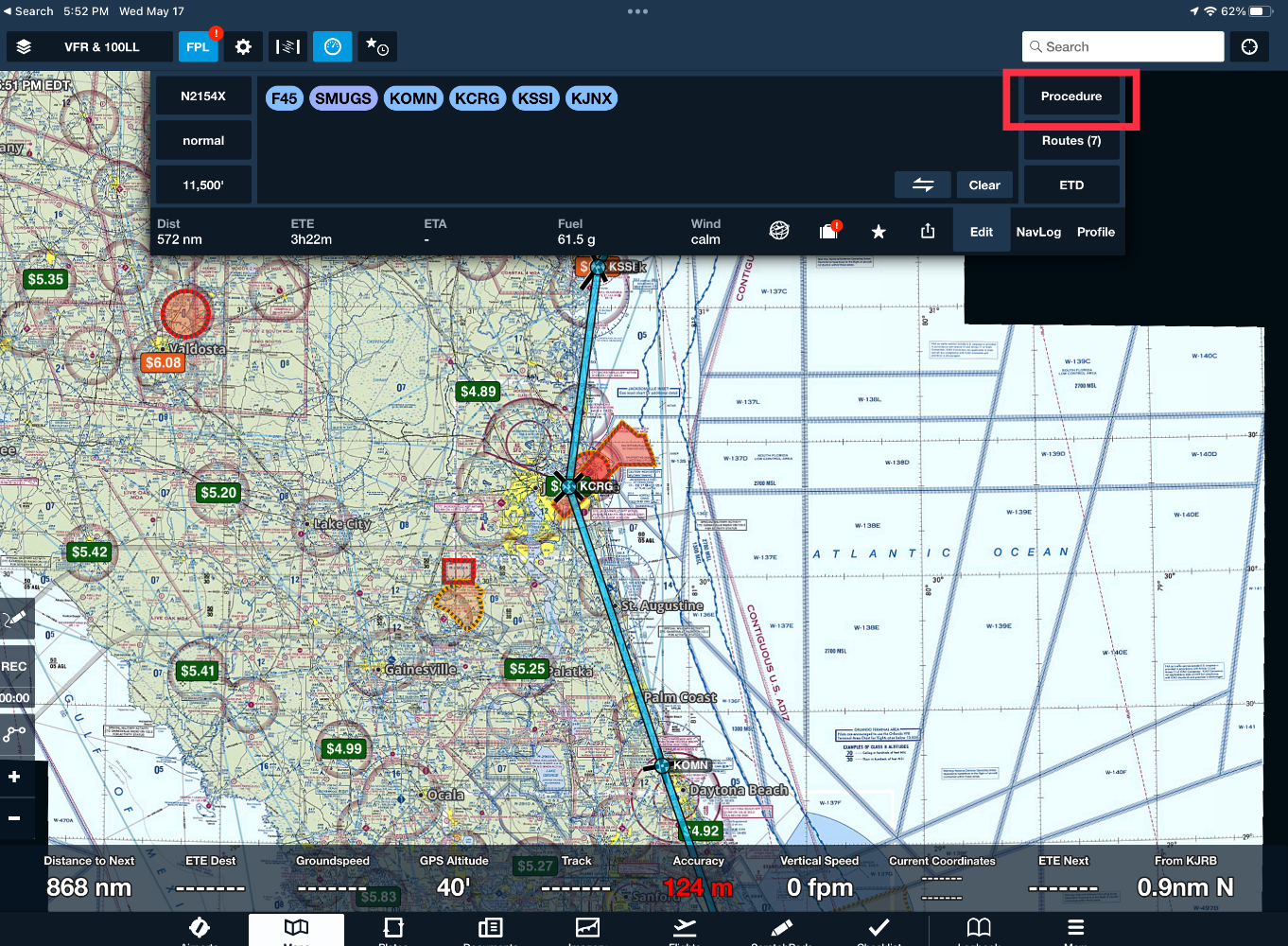Switch to the Edit tab
Image resolution: width=1288 pixels, height=946 pixels.
982,232
